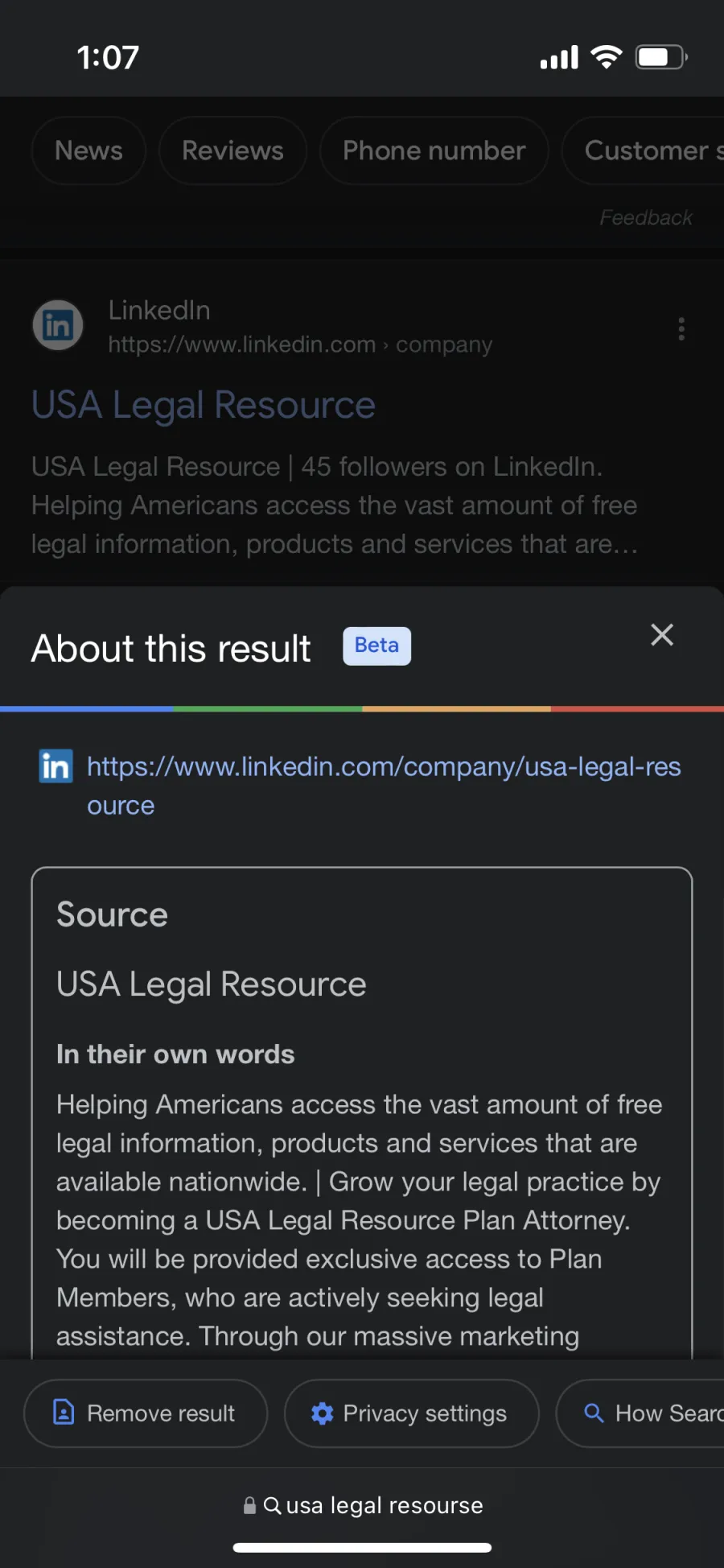Tap the search icon in address bar
The image size is (724, 1568).
(273, 1505)
